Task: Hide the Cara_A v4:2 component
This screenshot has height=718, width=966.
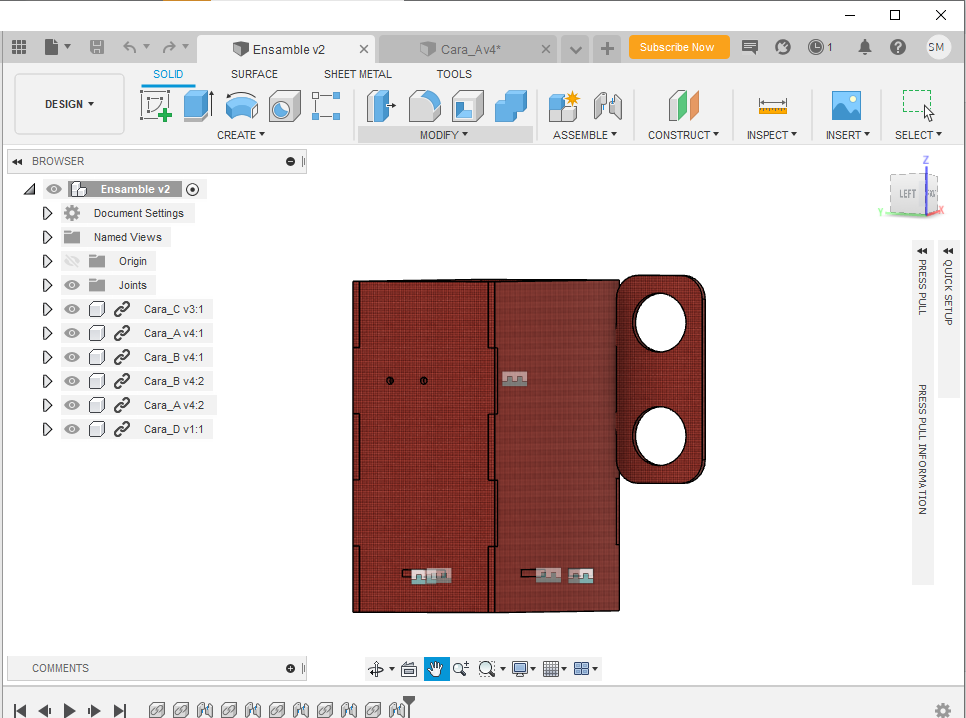Action: (x=72, y=406)
